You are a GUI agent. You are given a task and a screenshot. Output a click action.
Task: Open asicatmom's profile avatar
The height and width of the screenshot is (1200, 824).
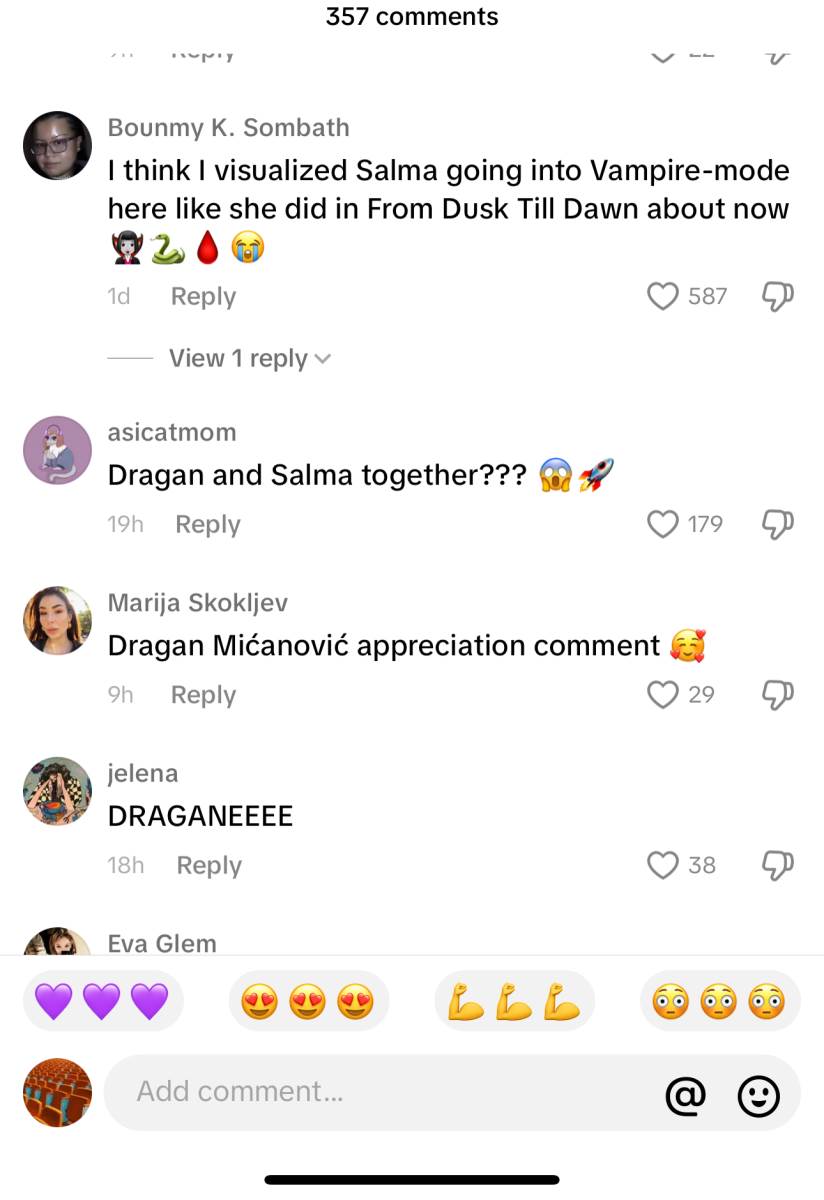point(57,450)
